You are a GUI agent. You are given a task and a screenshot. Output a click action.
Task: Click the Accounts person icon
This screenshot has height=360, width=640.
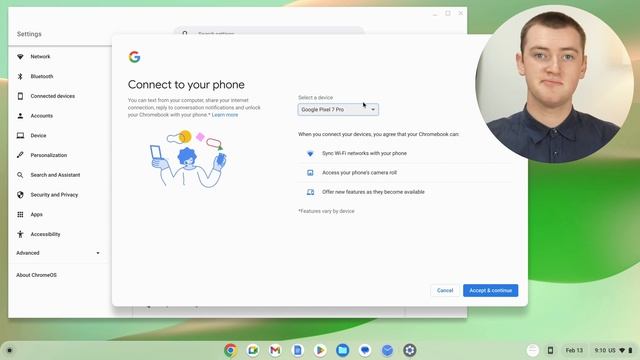(x=20, y=116)
